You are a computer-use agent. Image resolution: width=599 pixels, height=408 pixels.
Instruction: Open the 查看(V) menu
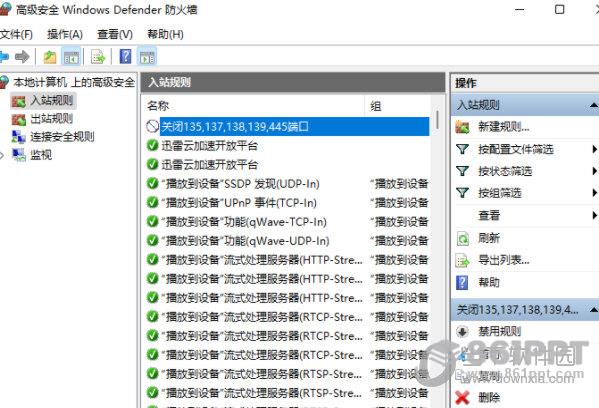[x=115, y=34]
